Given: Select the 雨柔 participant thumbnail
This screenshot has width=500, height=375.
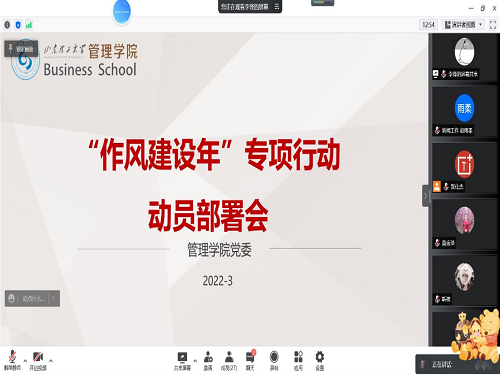Looking at the screenshot, I should 464,111.
